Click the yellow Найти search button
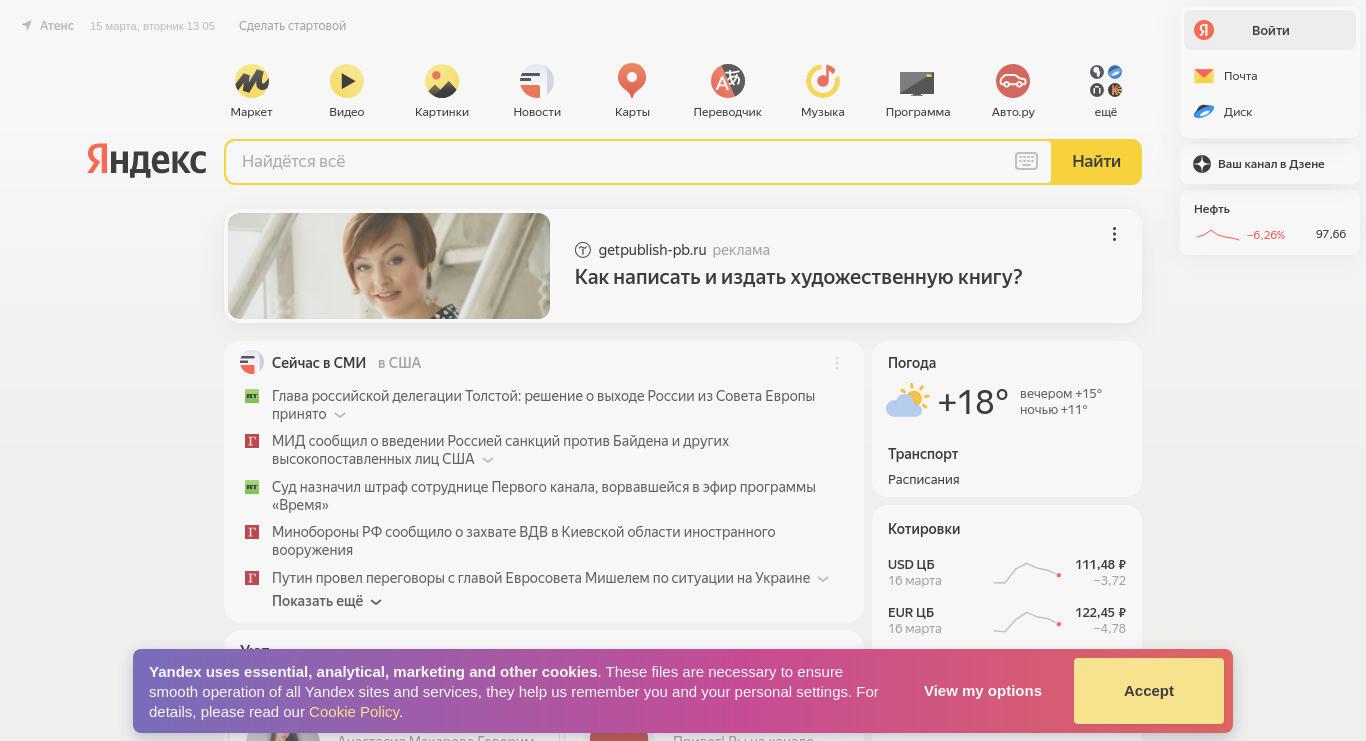The image size is (1366, 741). click(1096, 161)
